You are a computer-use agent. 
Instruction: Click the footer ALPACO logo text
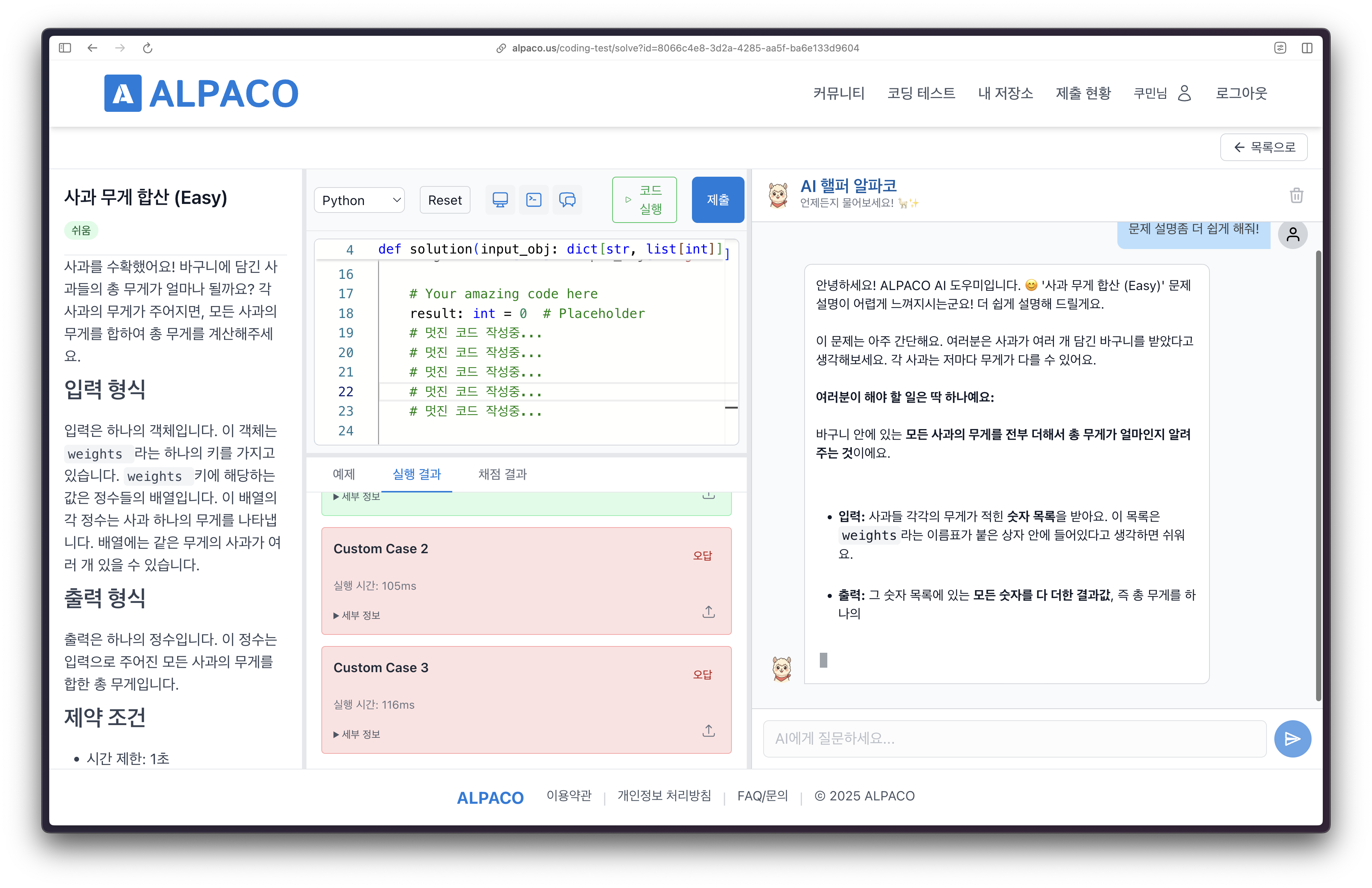(x=490, y=797)
